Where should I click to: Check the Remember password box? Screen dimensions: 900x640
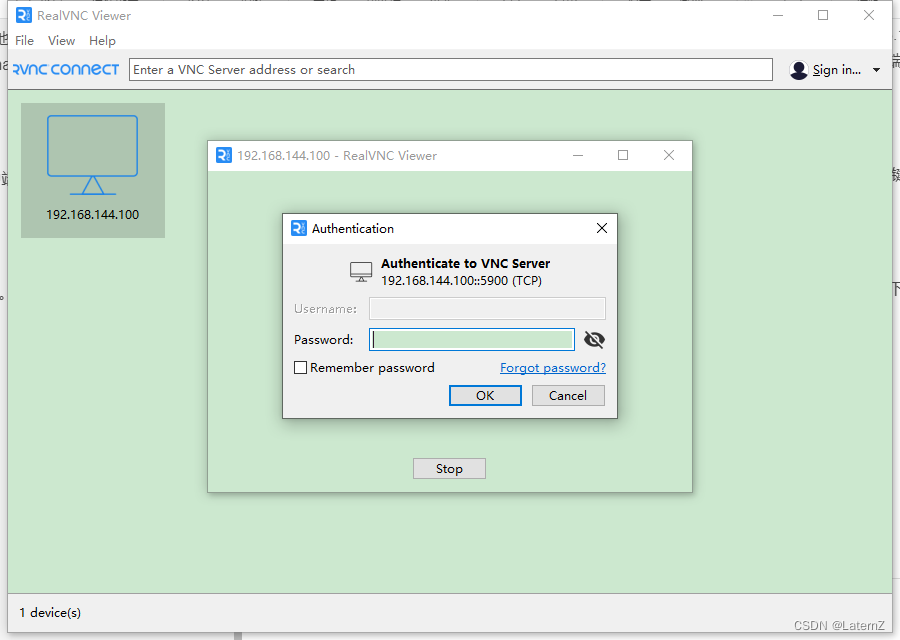click(300, 367)
